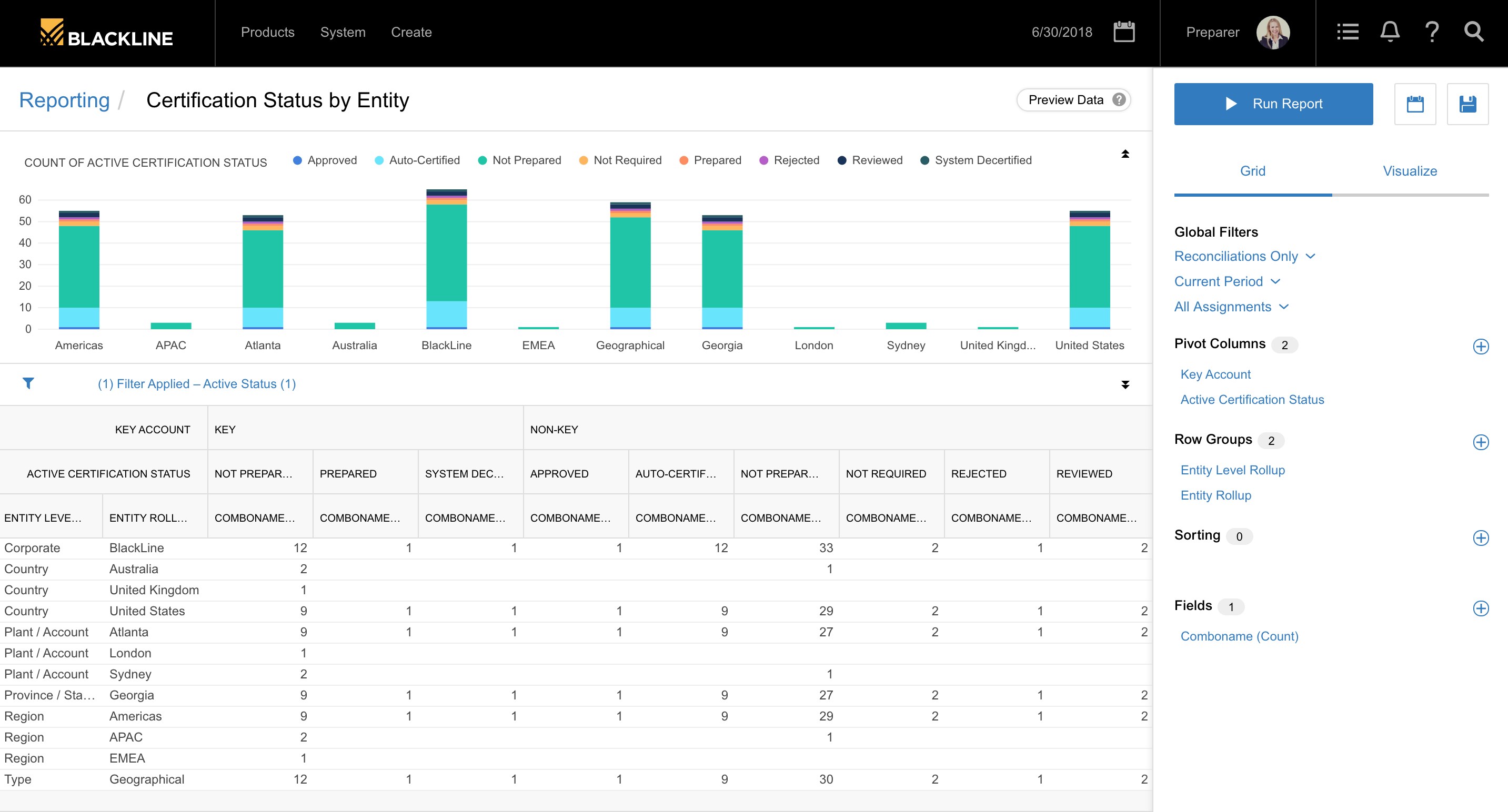Click the United States bar in the chart
This screenshot has height=812, width=1508.
click(1090, 270)
